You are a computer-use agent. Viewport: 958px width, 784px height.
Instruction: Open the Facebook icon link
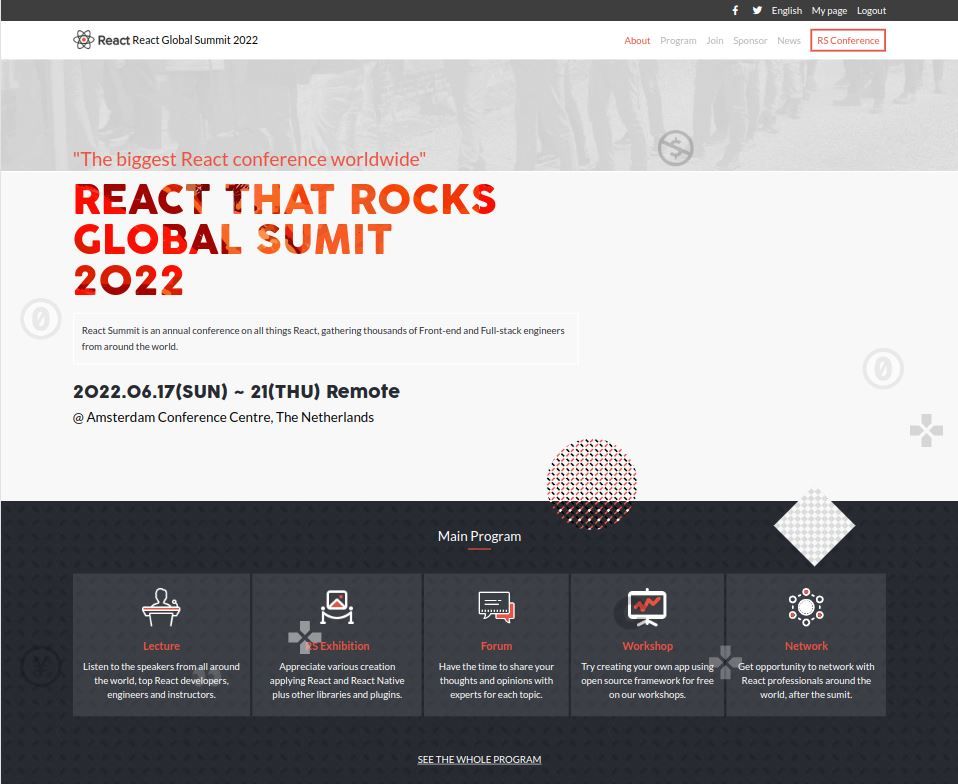(x=735, y=10)
